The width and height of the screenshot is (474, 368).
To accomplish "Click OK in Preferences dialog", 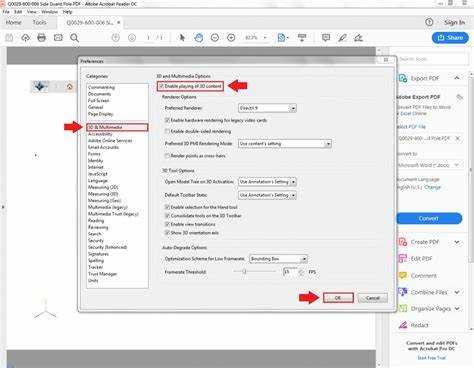I will (338, 298).
